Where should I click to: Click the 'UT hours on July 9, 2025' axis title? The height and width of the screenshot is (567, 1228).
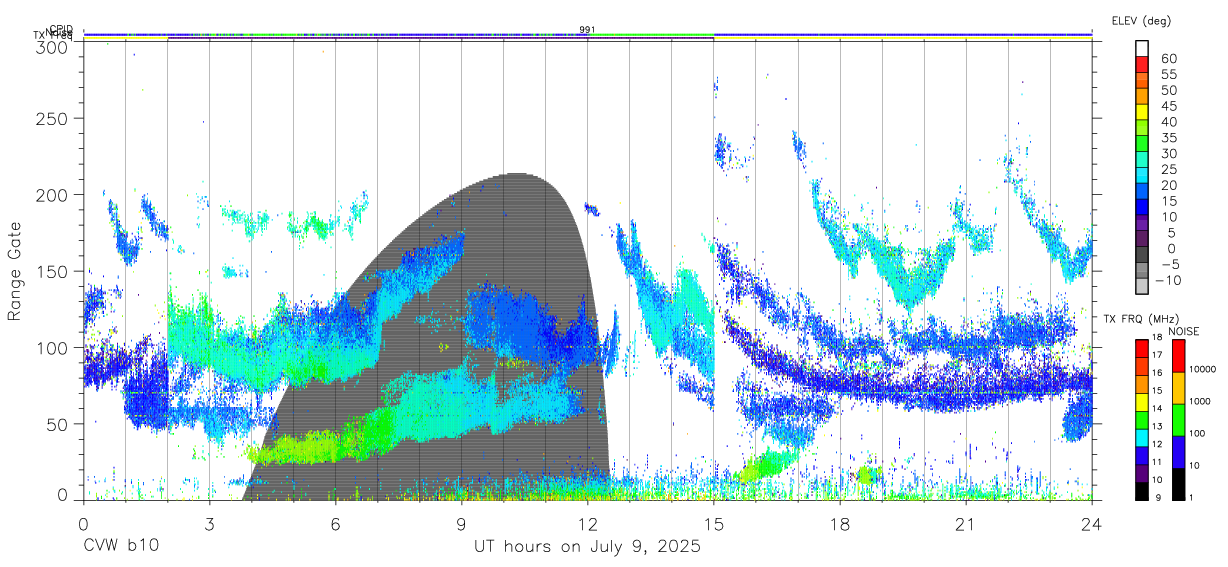587,547
